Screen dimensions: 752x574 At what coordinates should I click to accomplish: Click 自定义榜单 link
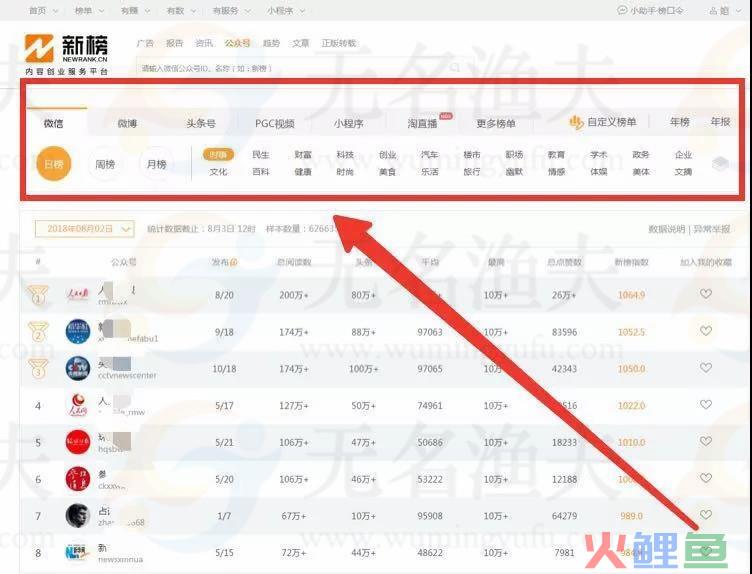point(612,122)
